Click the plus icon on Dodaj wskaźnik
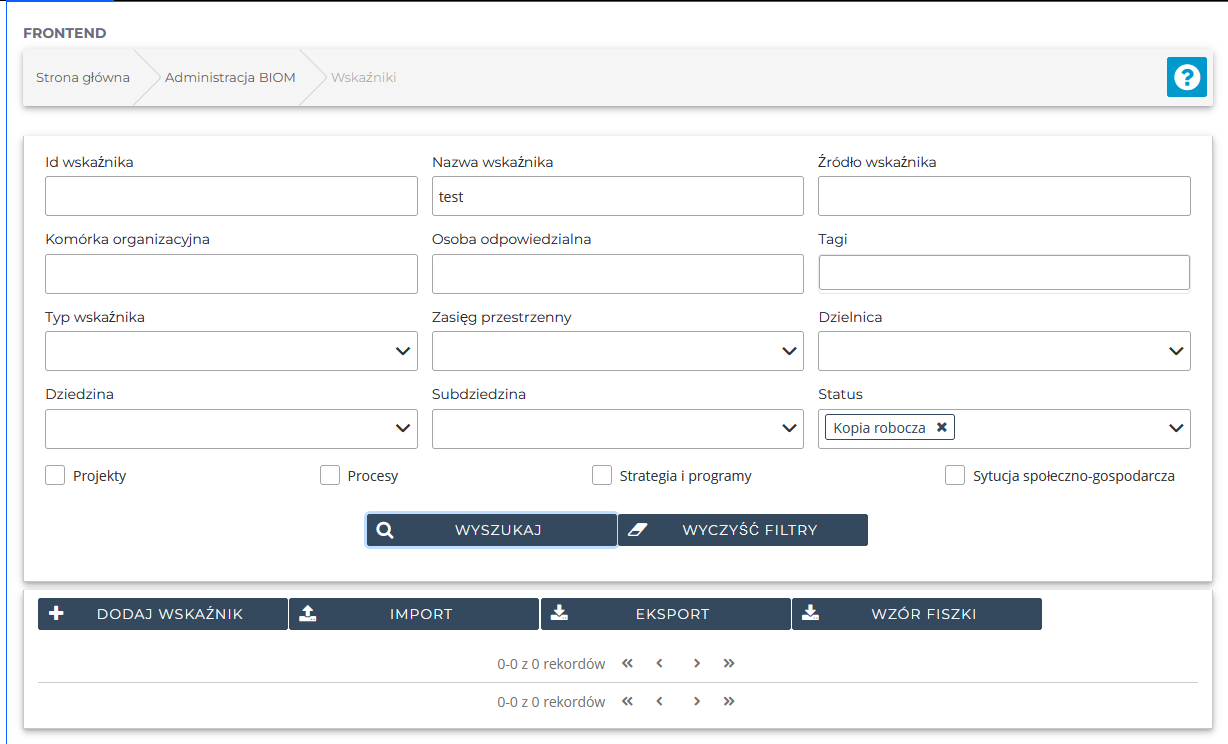Viewport: 1228px width, 744px height. click(56, 614)
